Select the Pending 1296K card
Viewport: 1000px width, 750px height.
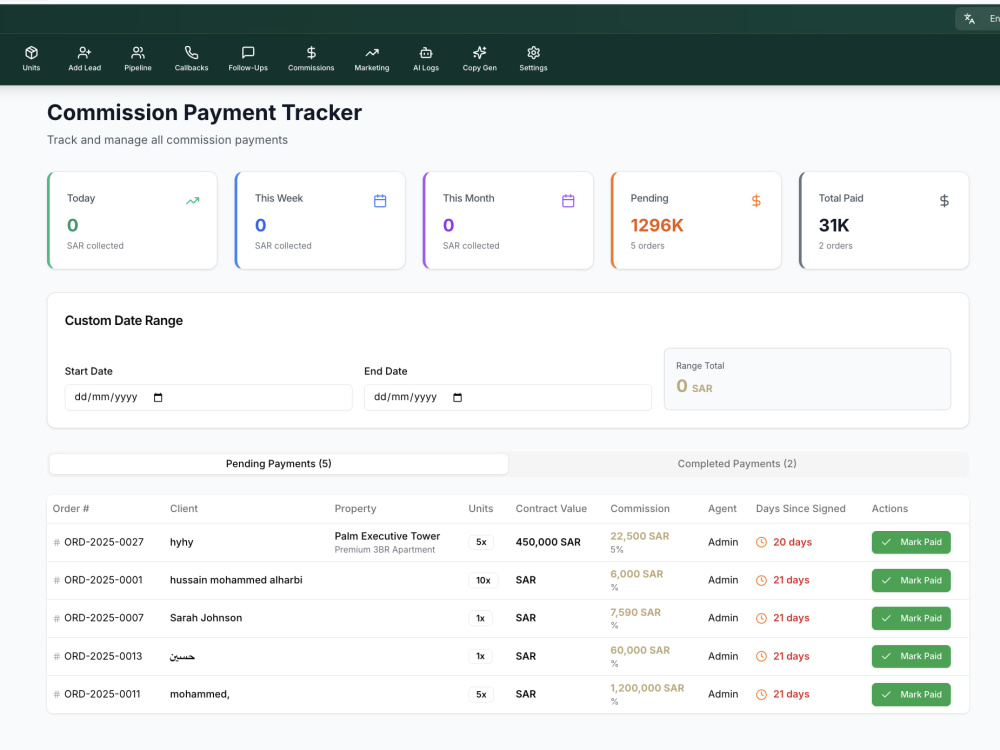[696, 220]
